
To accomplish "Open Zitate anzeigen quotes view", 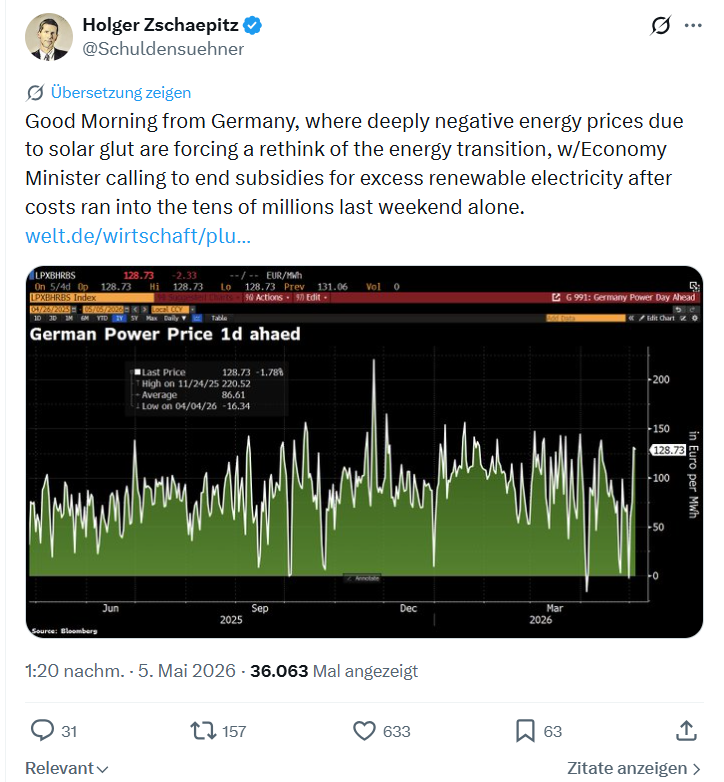I will click(x=634, y=768).
